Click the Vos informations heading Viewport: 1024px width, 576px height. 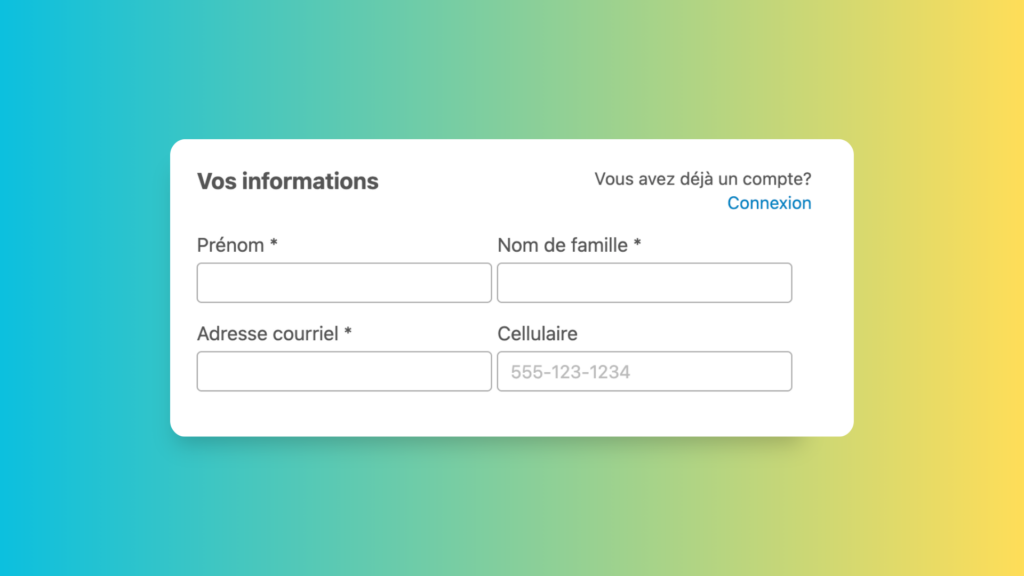tap(288, 181)
